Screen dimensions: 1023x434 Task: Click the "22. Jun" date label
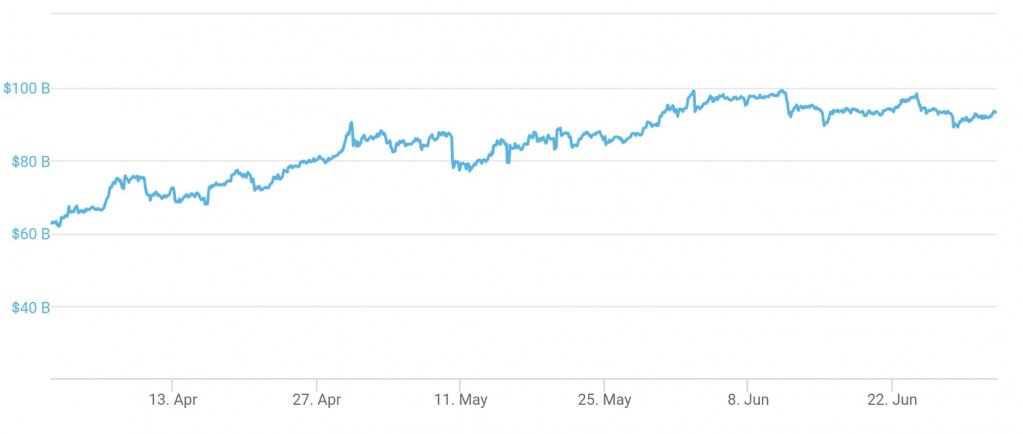pos(892,400)
